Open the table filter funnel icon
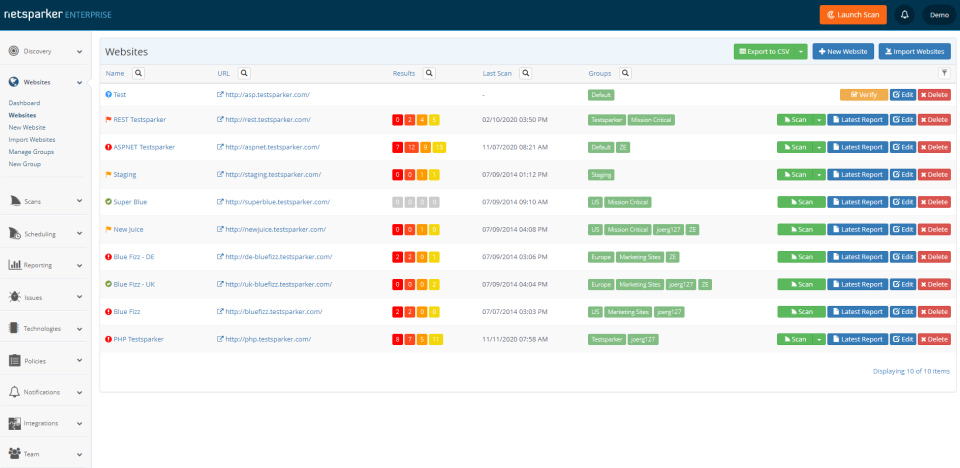960x468 pixels. [x=945, y=74]
